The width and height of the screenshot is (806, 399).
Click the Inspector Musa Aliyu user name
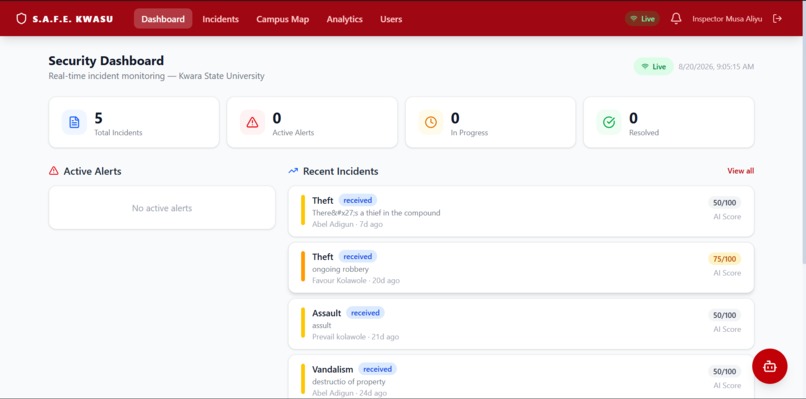click(x=727, y=19)
